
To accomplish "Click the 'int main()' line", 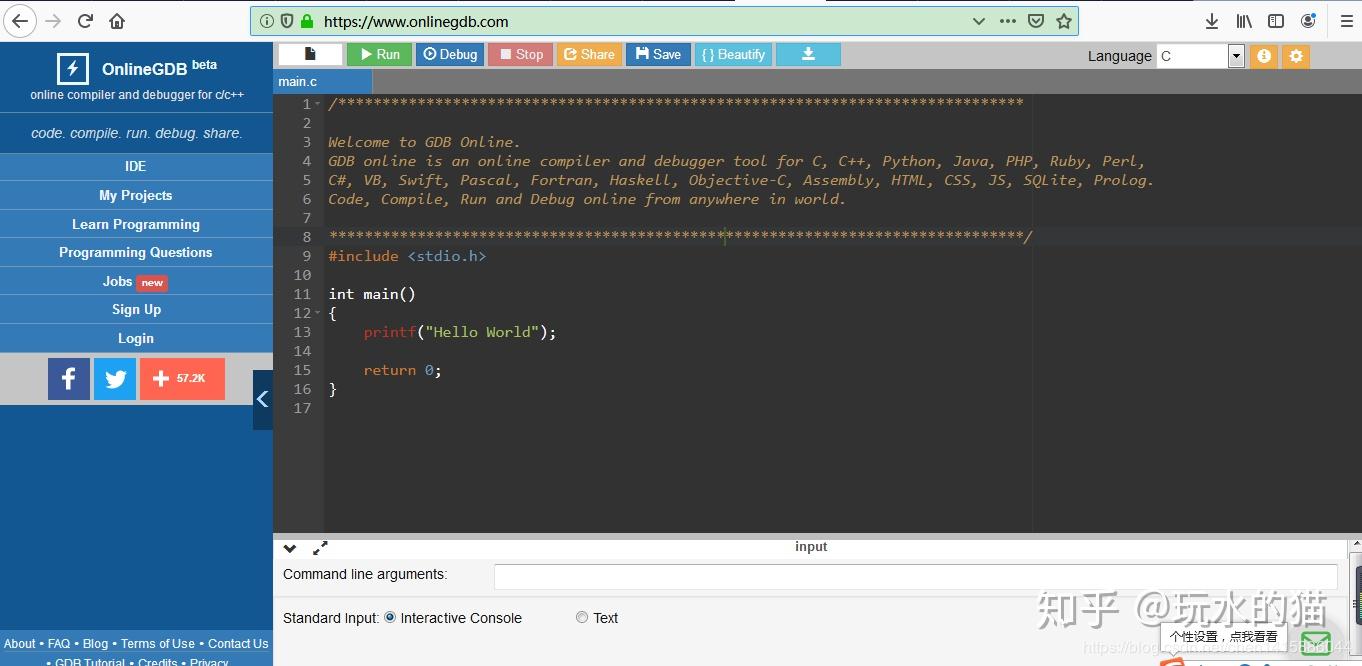I will (372, 294).
